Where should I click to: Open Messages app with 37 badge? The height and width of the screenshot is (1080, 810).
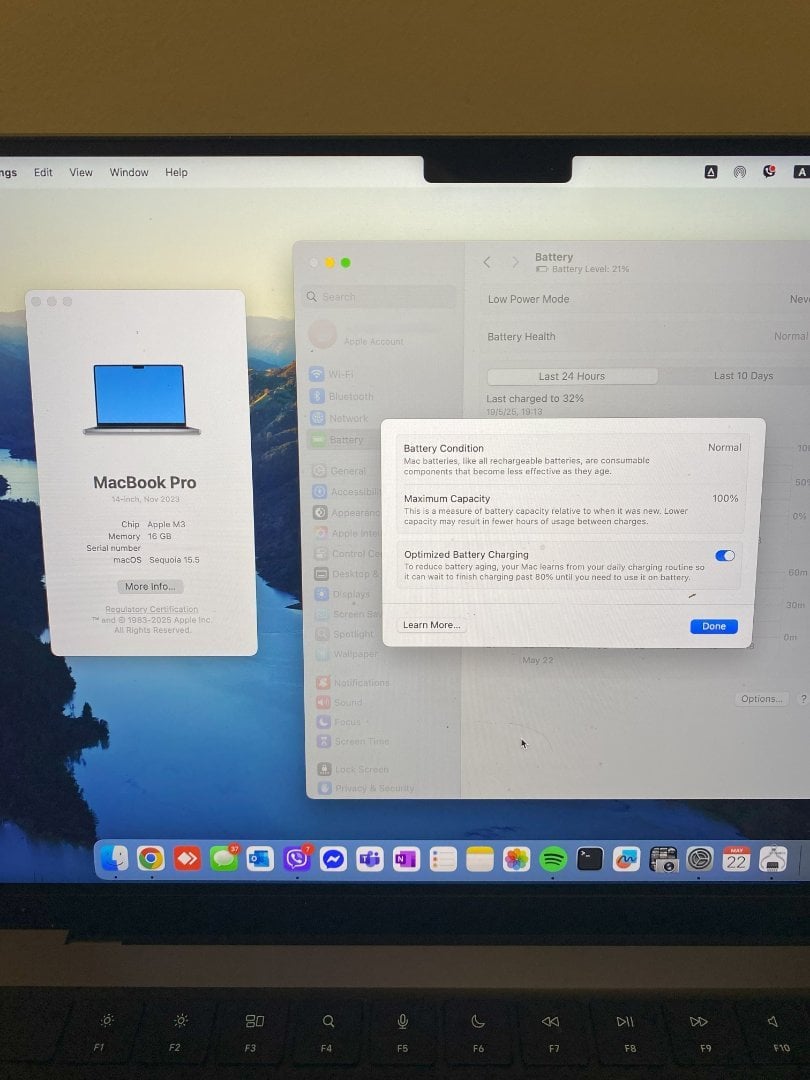pos(224,858)
